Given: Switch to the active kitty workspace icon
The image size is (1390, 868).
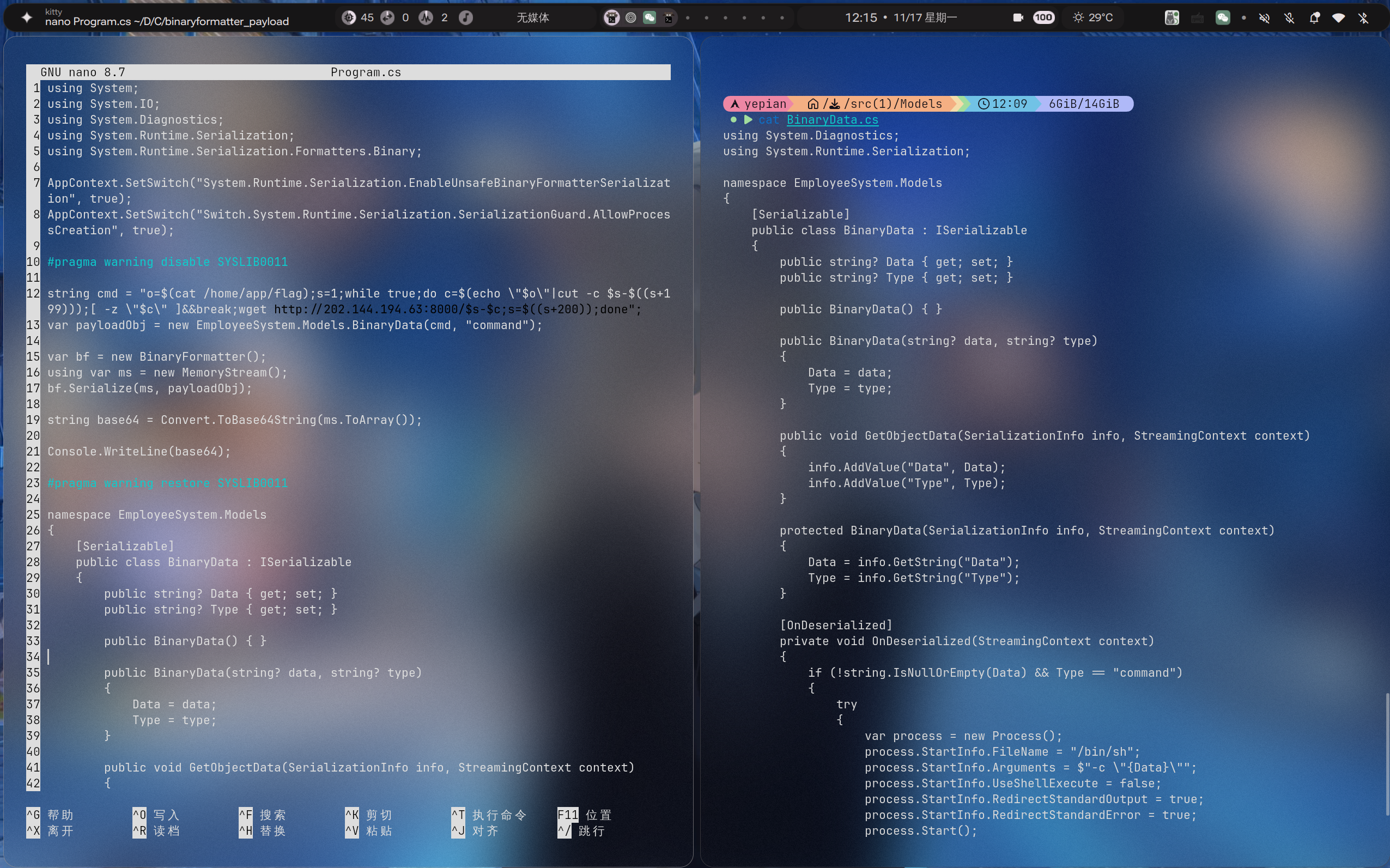Looking at the screenshot, I should coord(612,18).
